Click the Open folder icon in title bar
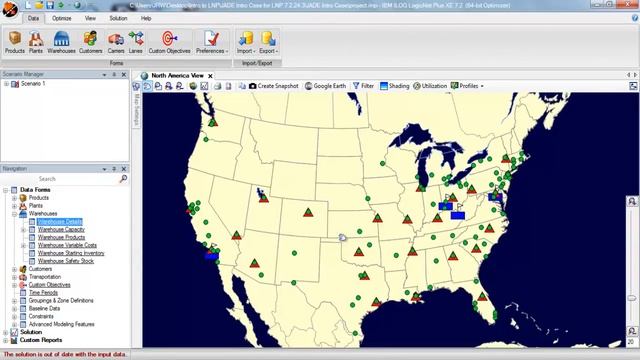 [x=39, y=5]
